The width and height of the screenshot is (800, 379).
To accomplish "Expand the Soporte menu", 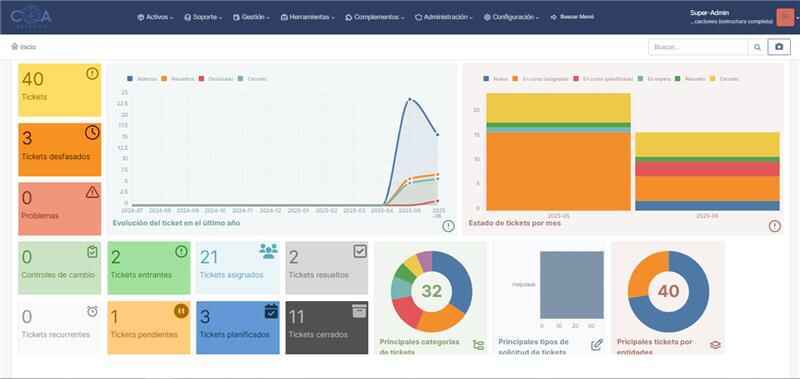I will point(203,17).
